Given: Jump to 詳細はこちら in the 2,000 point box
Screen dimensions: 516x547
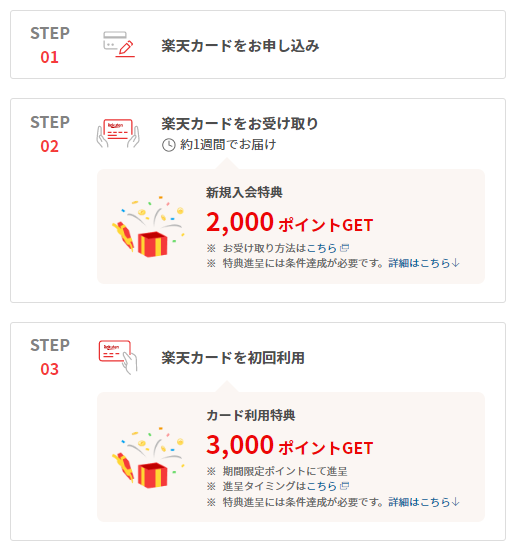Looking at the screenshot, I should [x=424, y=263].
